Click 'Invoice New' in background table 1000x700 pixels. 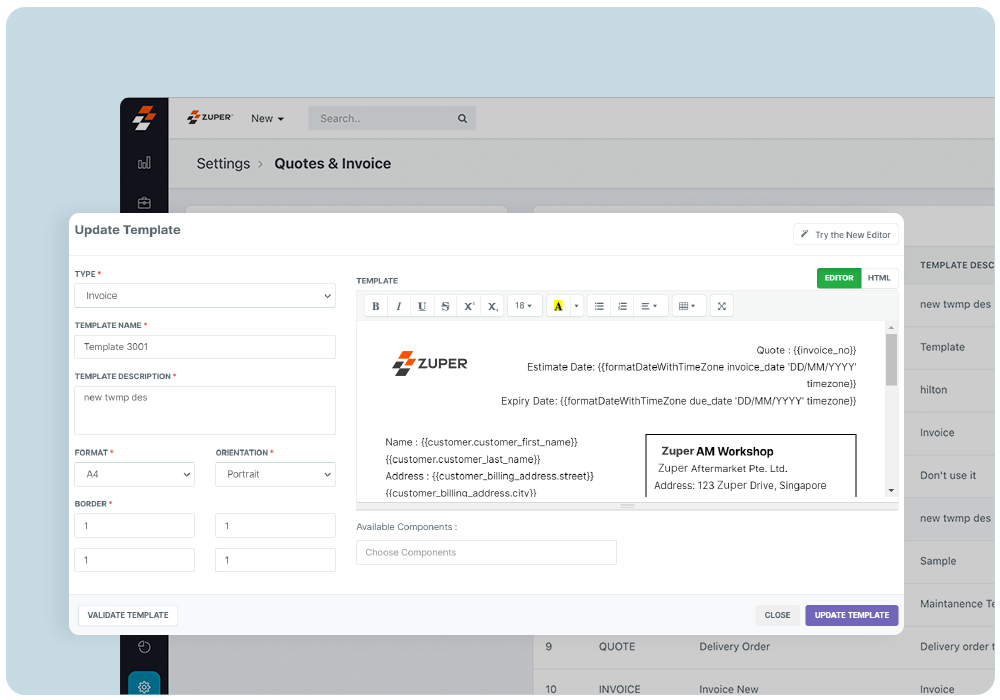coord(728,689)
